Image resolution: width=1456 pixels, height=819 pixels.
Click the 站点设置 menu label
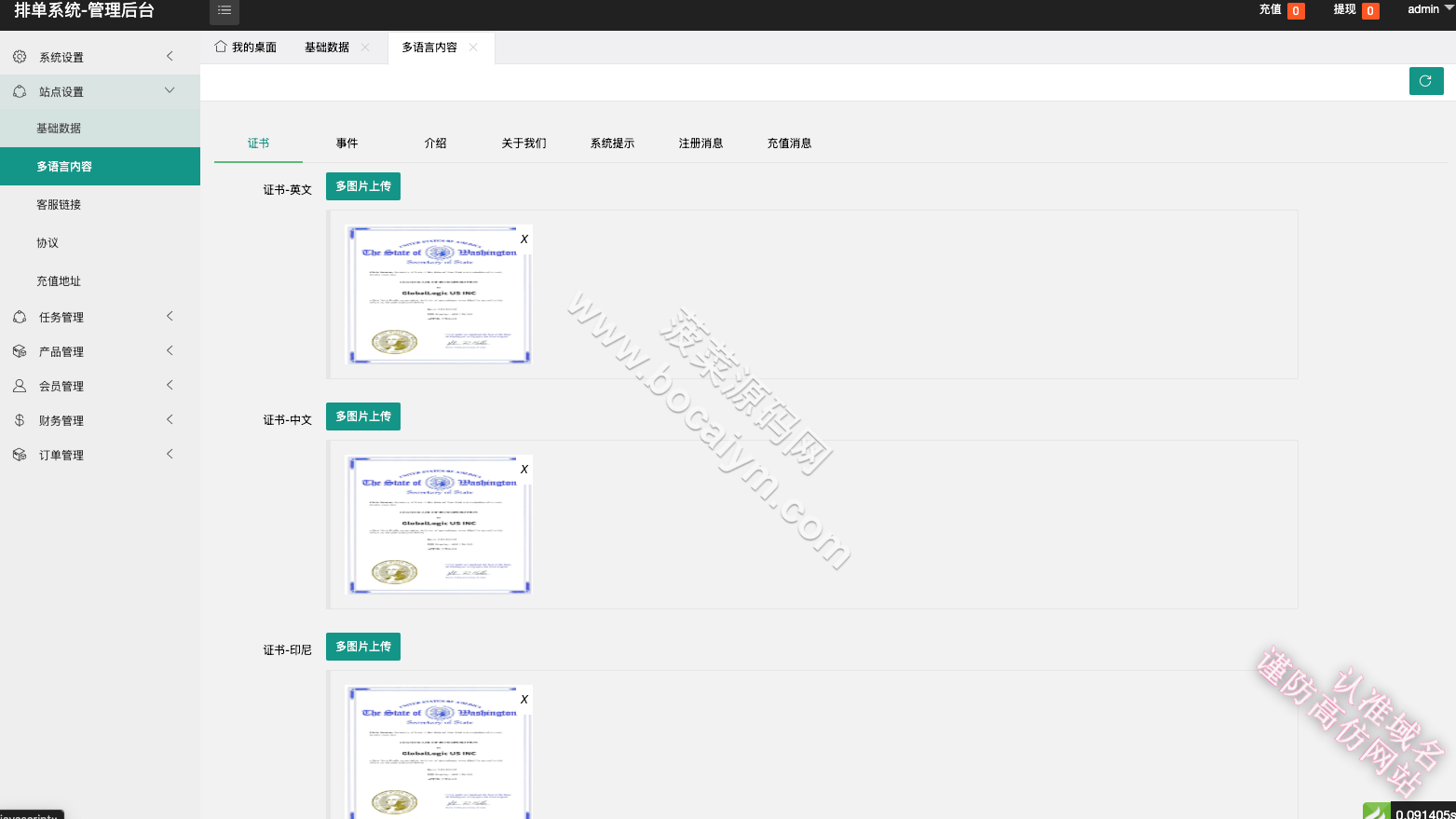(x=61, y=92)
